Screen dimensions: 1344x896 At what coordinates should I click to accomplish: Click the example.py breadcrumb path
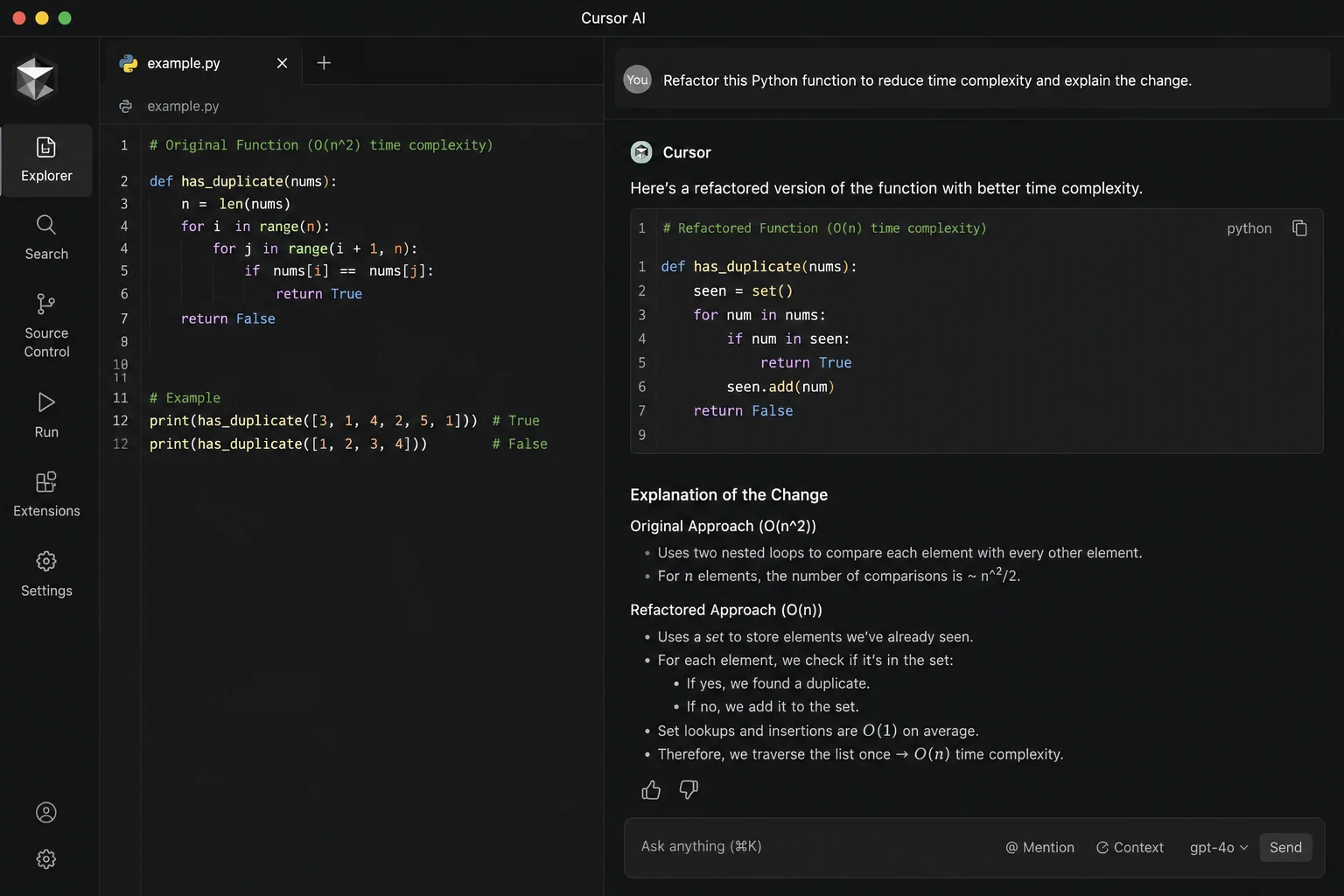pyautogui.click(x=183, y=106)
